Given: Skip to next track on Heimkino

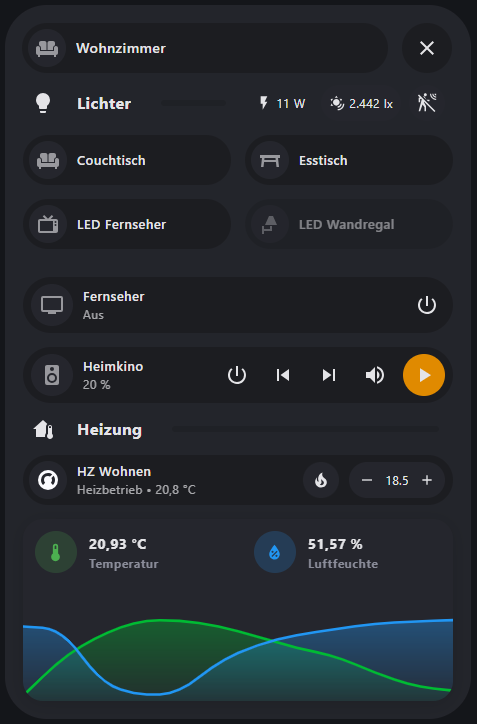Looking at the screenshot, I should [329, 375].
